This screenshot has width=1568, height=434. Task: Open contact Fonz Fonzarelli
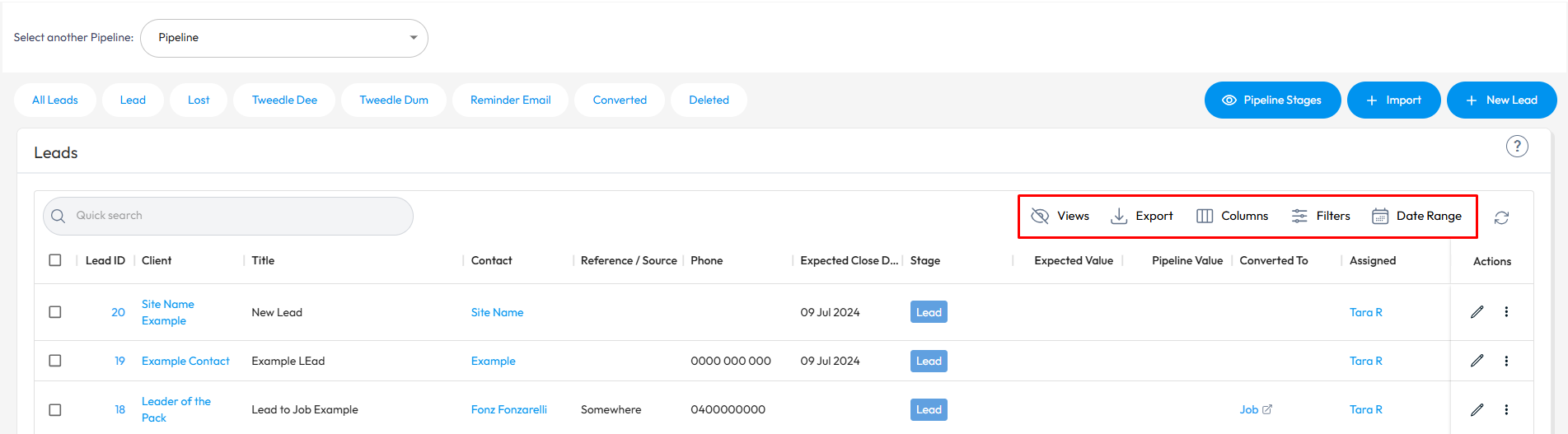pos(509,409)
